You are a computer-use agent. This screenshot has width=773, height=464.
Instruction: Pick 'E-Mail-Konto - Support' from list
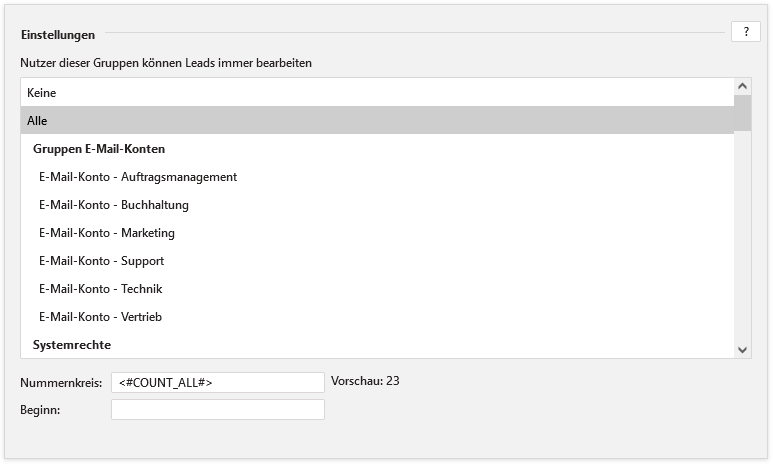pos(101,261)
